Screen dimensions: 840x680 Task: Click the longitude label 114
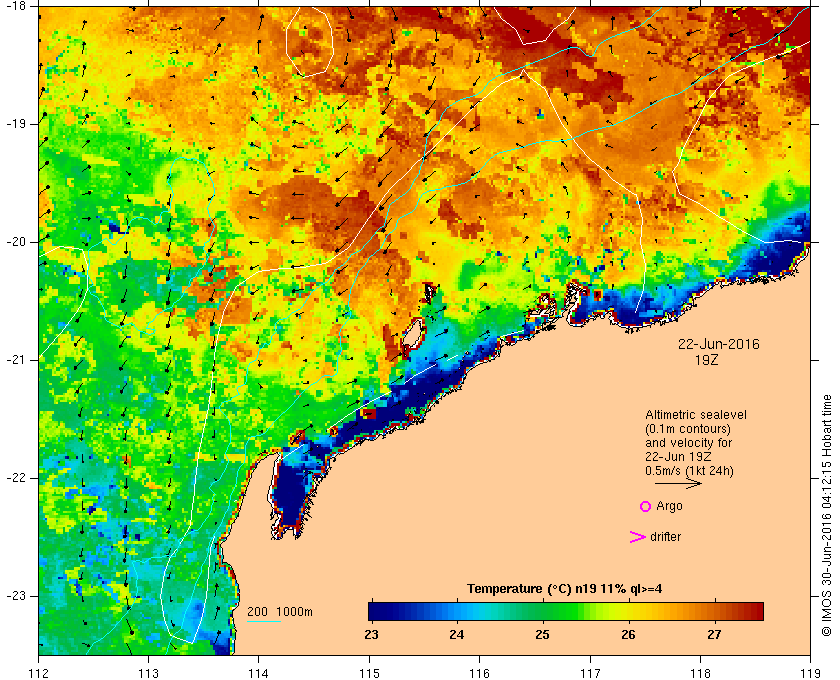point(259,672)
